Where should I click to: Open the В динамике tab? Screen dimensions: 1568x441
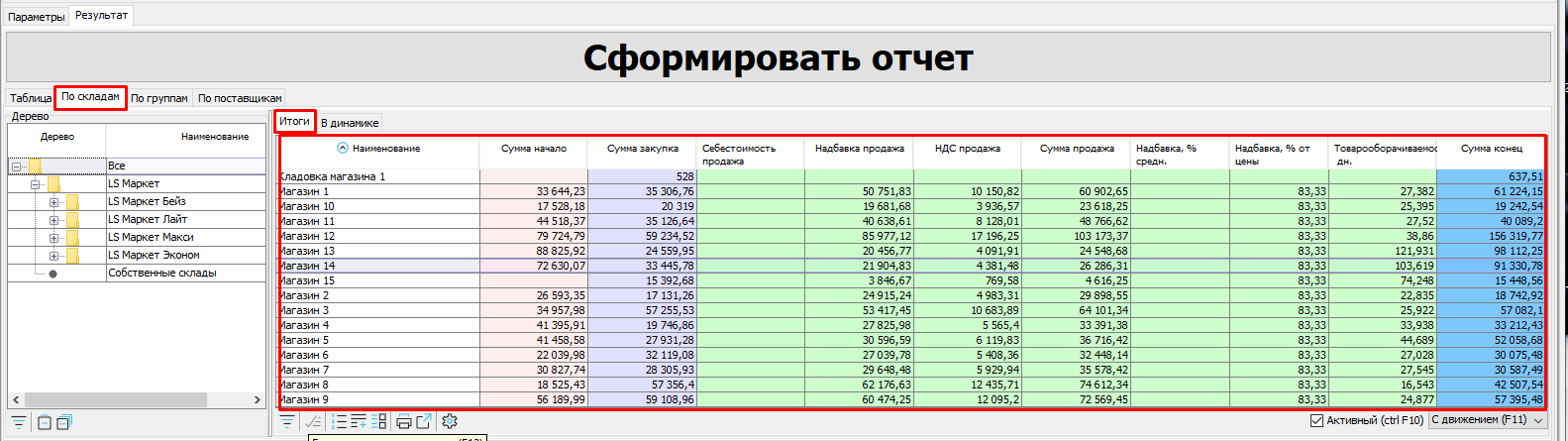coord(349,123)
